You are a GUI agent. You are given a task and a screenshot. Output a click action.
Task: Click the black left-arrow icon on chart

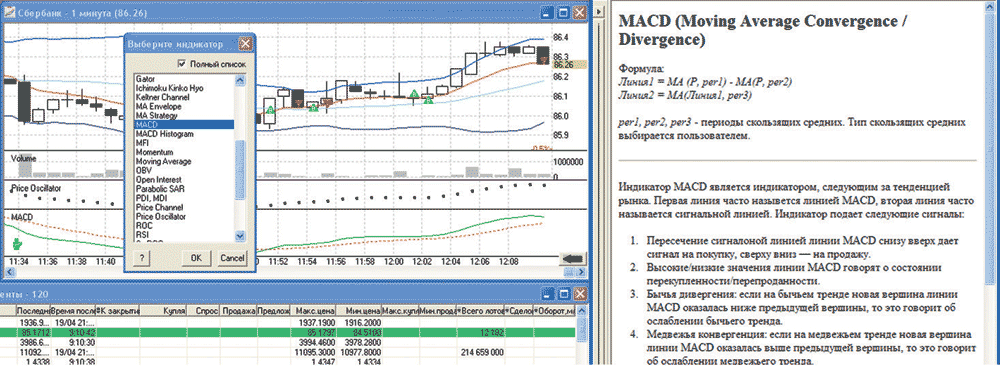[573, 258]
